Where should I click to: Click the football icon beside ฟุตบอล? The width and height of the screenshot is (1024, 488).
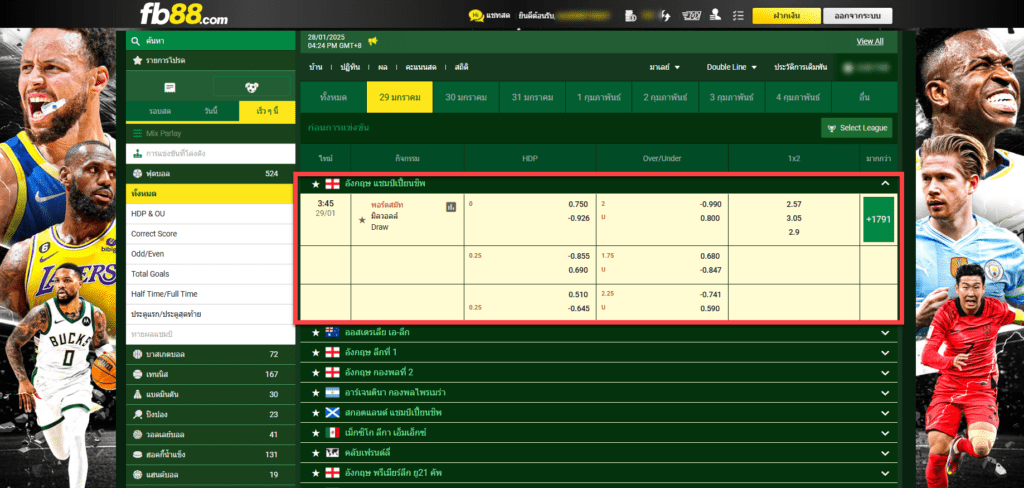[137, 174]
